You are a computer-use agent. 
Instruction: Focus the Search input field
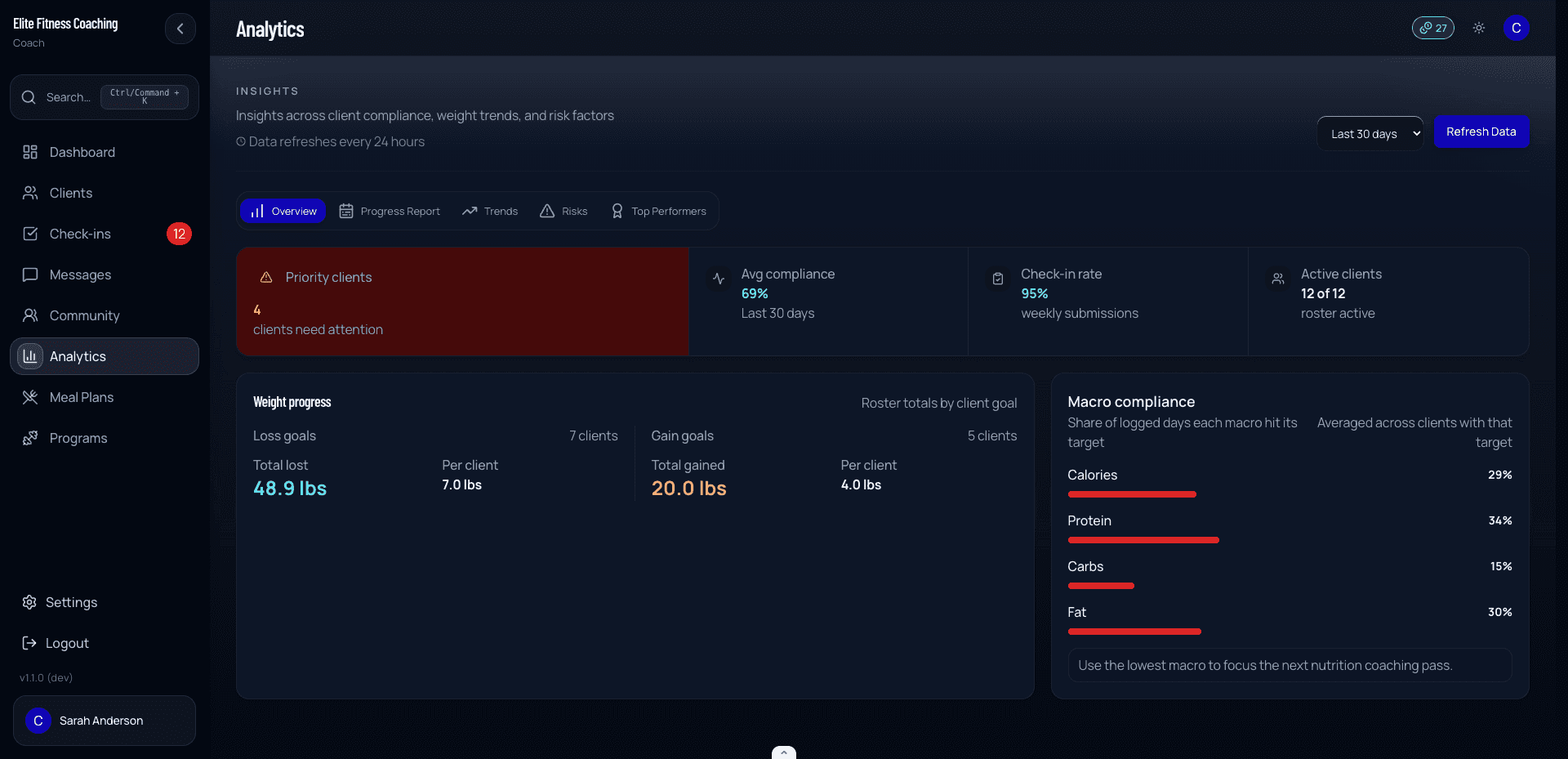point(105,97)
